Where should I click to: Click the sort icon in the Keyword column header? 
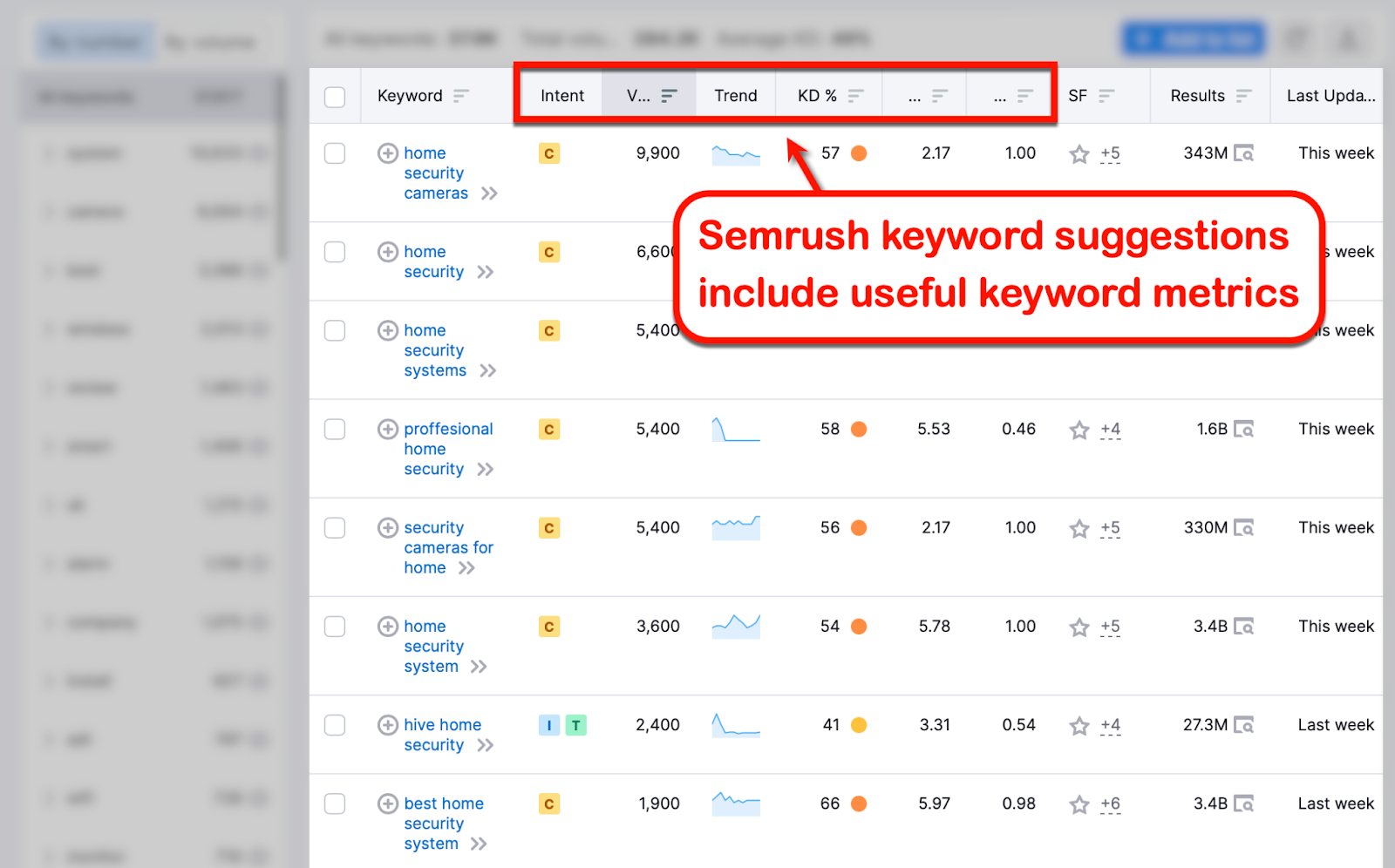pyautogui.click(x=461, y=96)
